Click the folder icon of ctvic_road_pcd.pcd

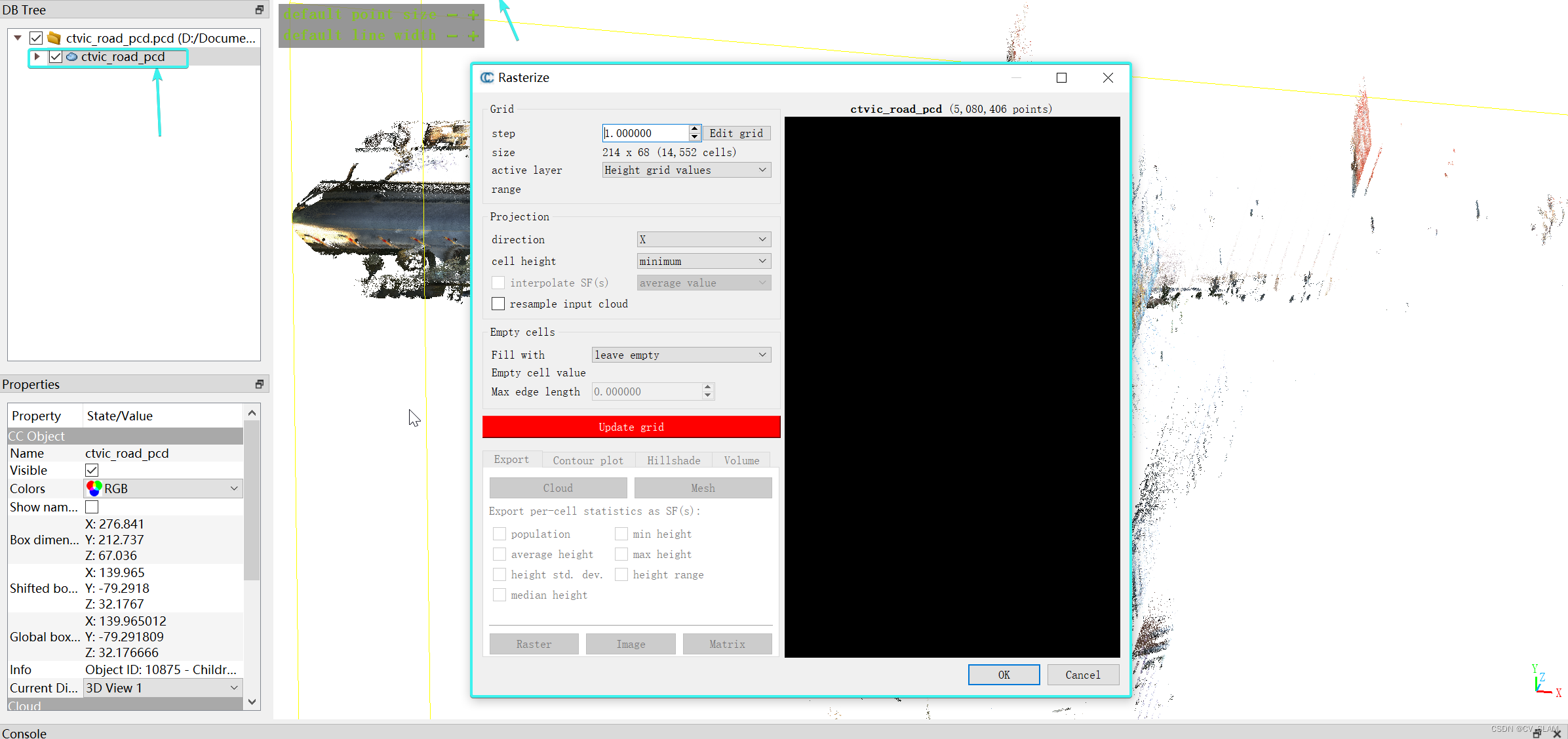(x=54, y=37)
